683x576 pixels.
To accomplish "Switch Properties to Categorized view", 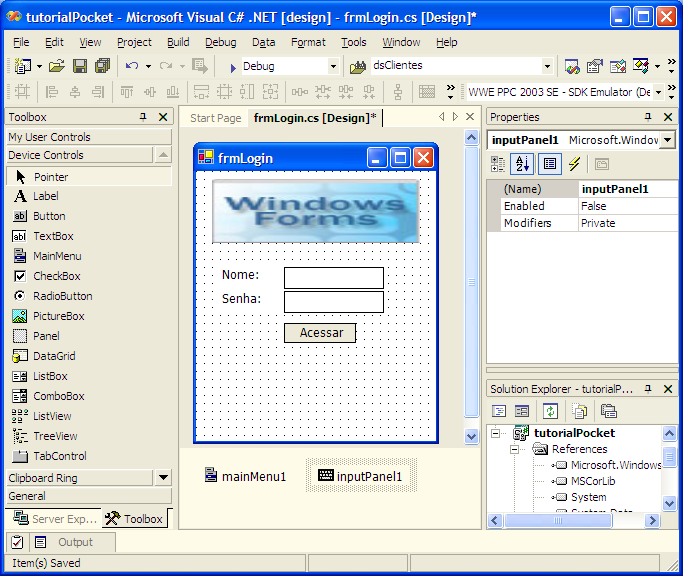I will point(498,164).
